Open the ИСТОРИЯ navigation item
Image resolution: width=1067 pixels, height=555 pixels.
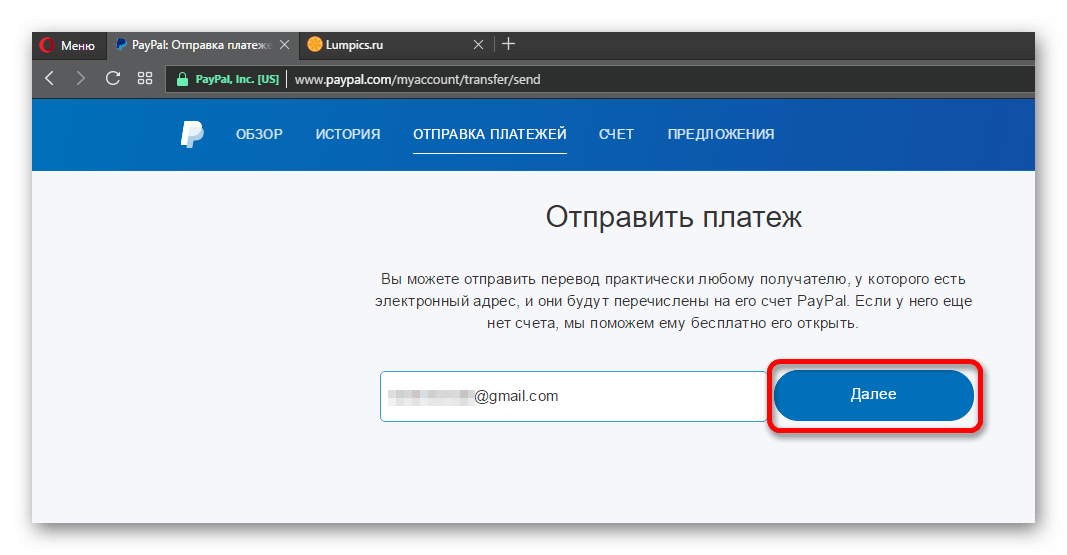pyautogui.click(x=348, y=134)
